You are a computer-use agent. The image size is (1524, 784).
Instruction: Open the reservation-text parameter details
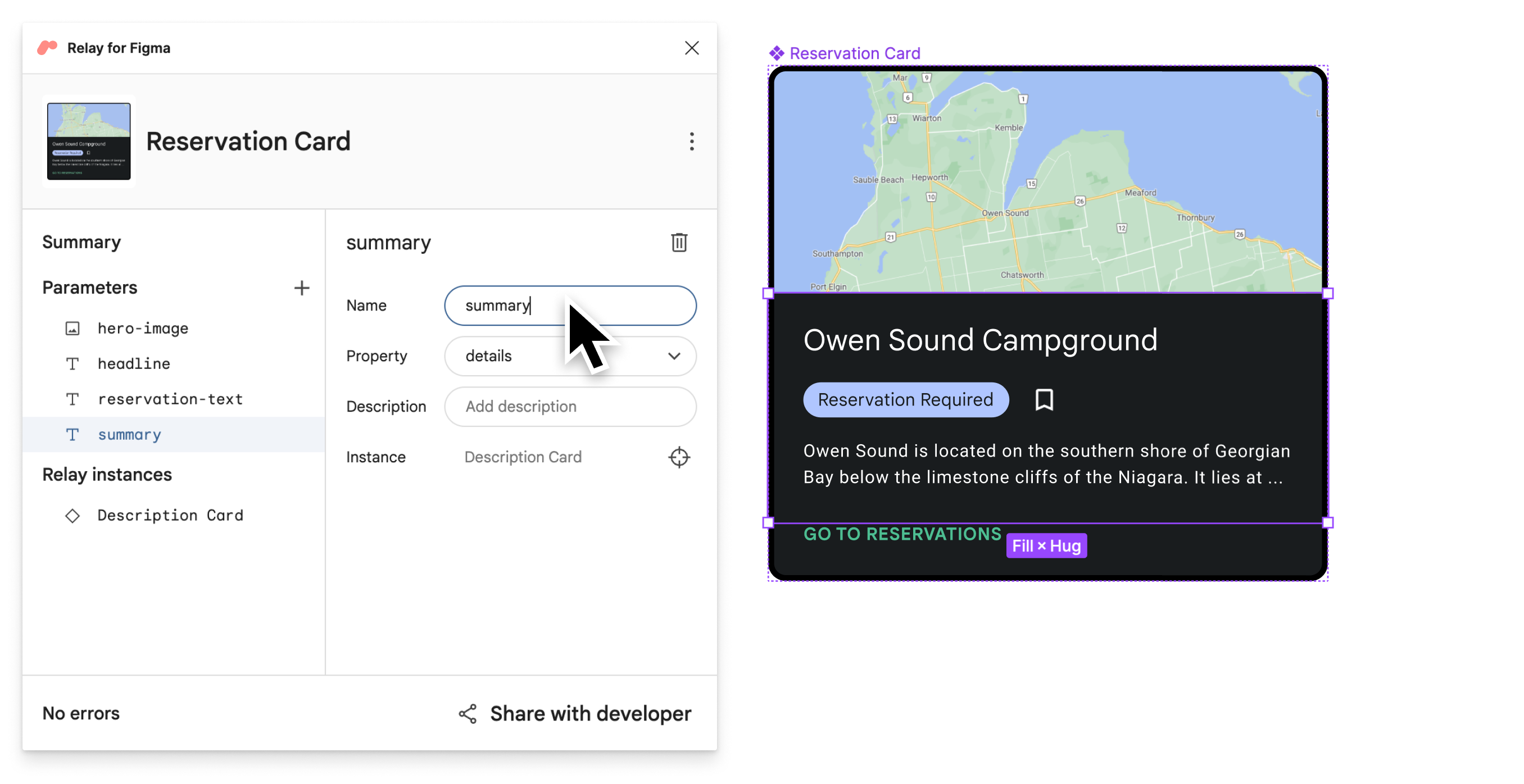(170, 398)
